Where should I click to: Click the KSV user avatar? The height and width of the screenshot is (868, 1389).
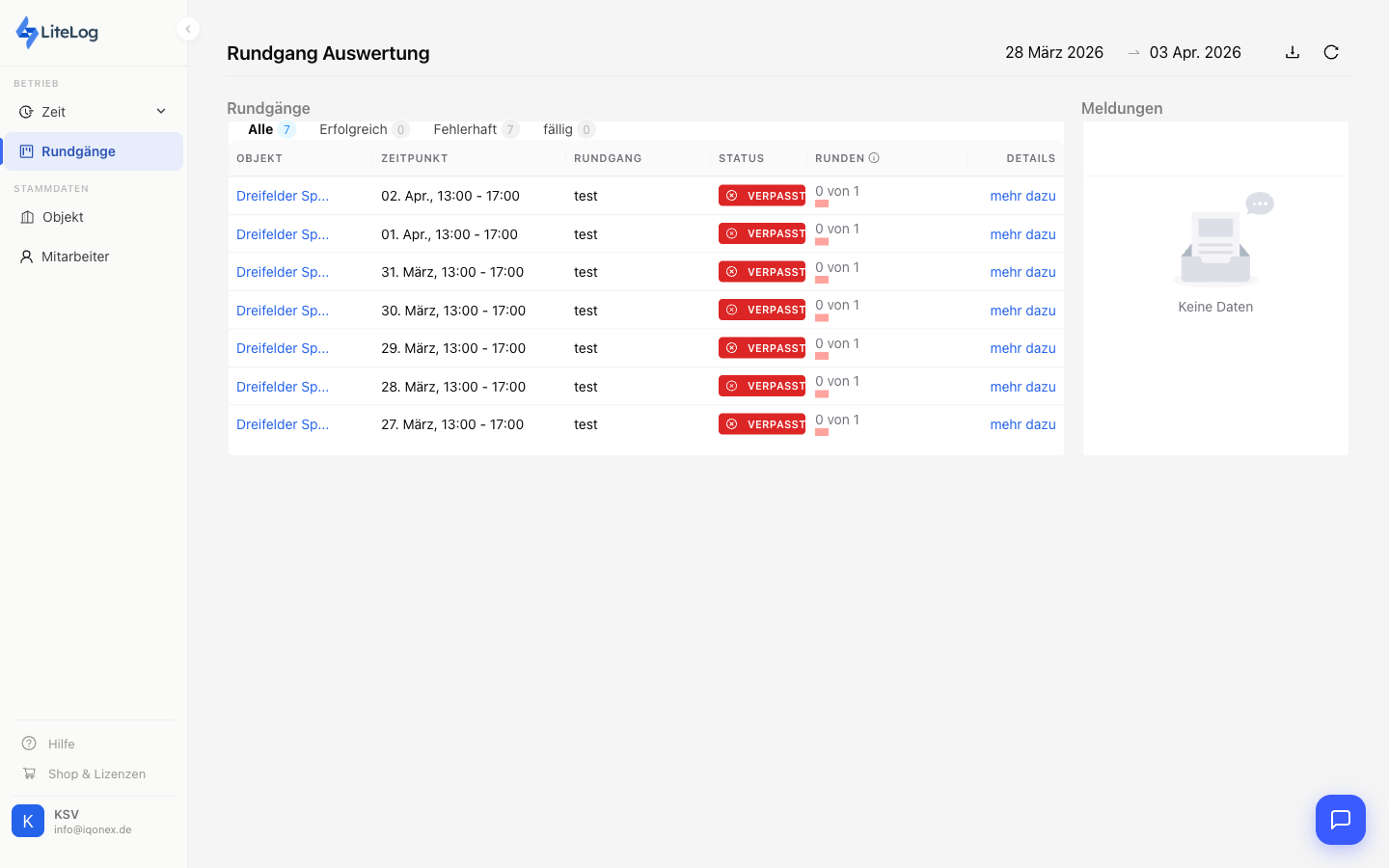click(x=28, y=821)
